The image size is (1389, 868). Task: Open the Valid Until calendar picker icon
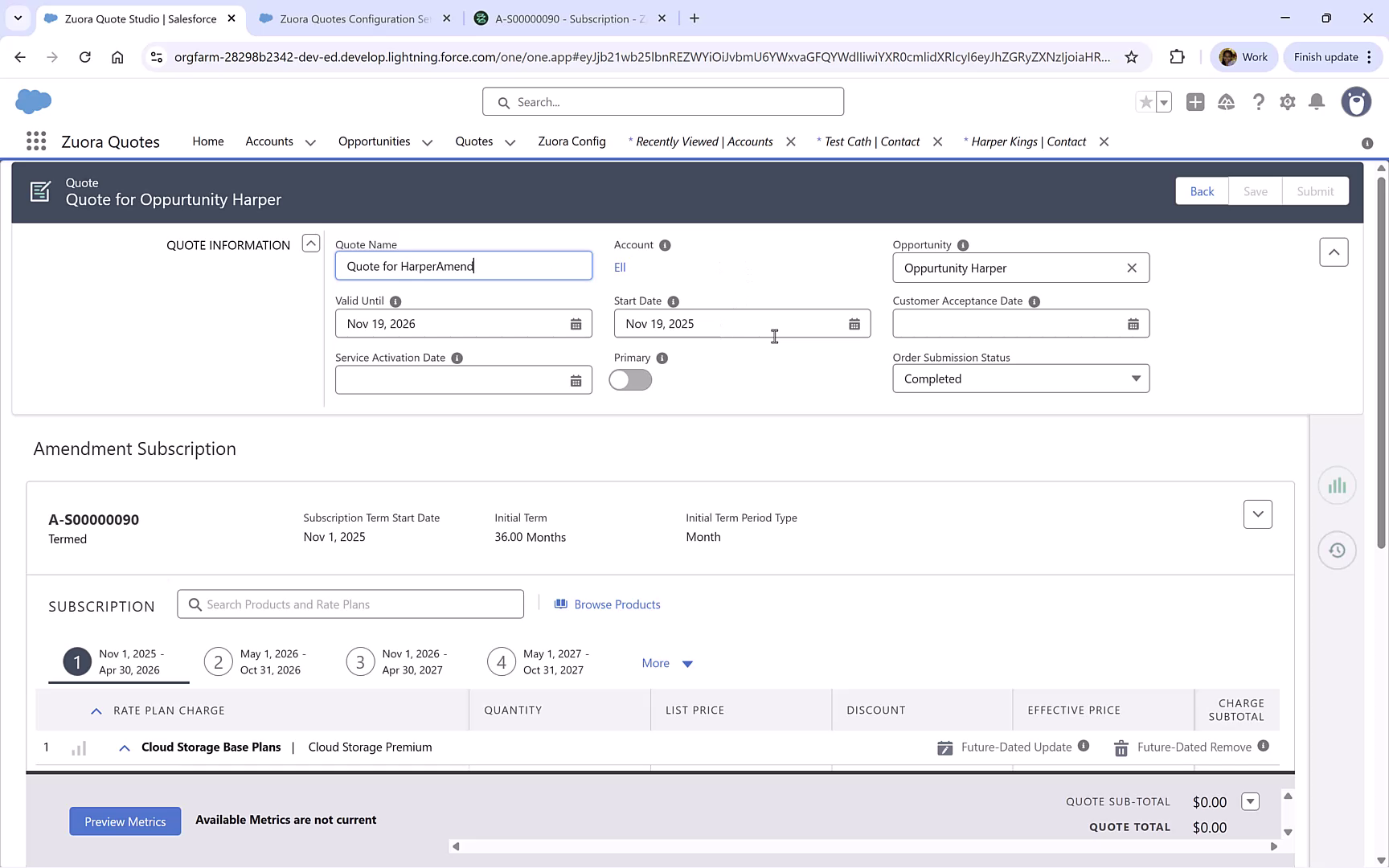pyautogui.click(x=576, y=323)
